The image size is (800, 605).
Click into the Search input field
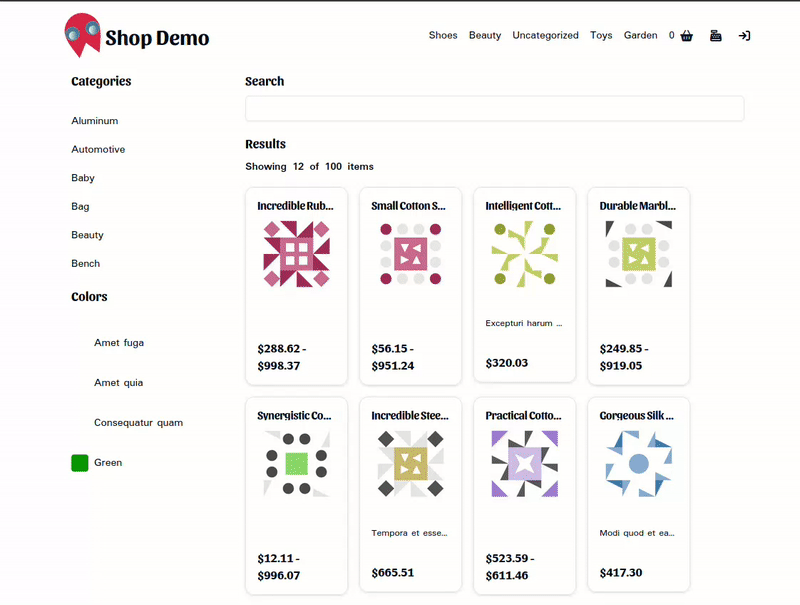[x=494, y=109]
